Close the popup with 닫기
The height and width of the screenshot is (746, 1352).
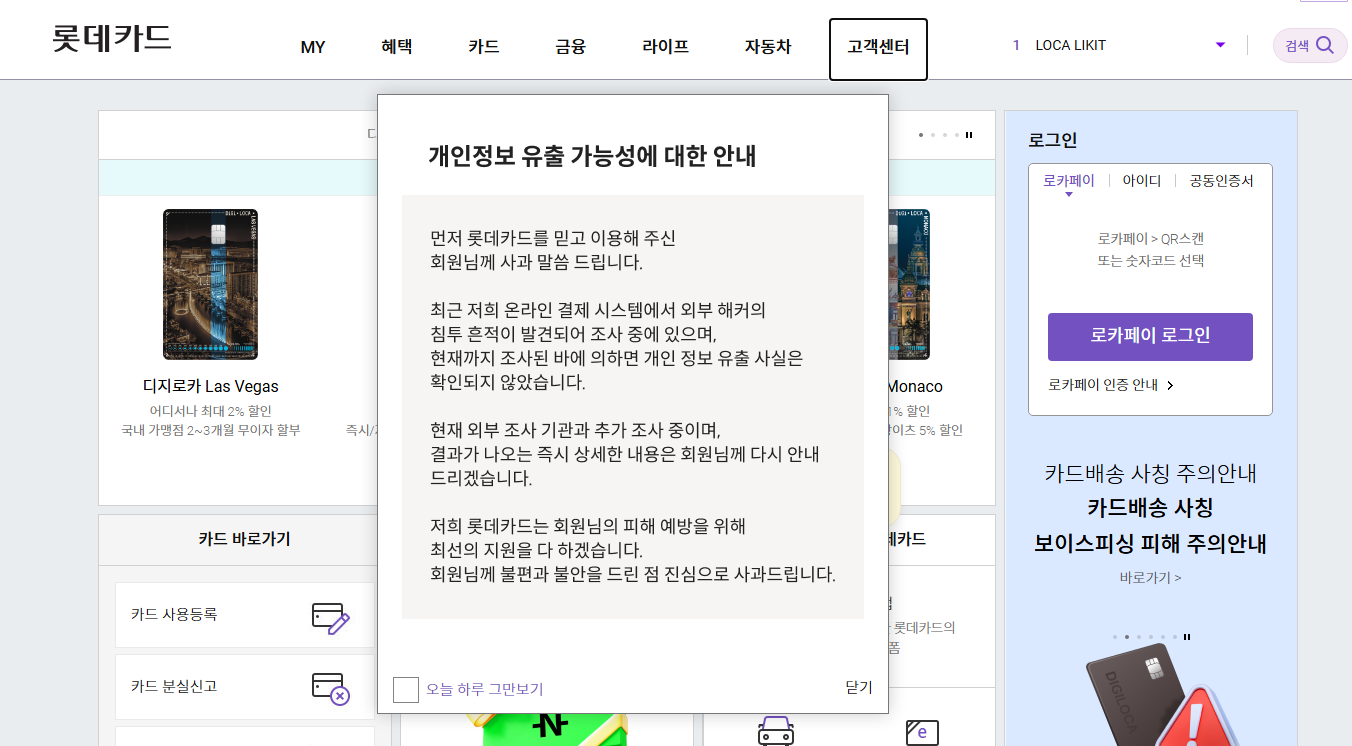[x=859, y=687]
